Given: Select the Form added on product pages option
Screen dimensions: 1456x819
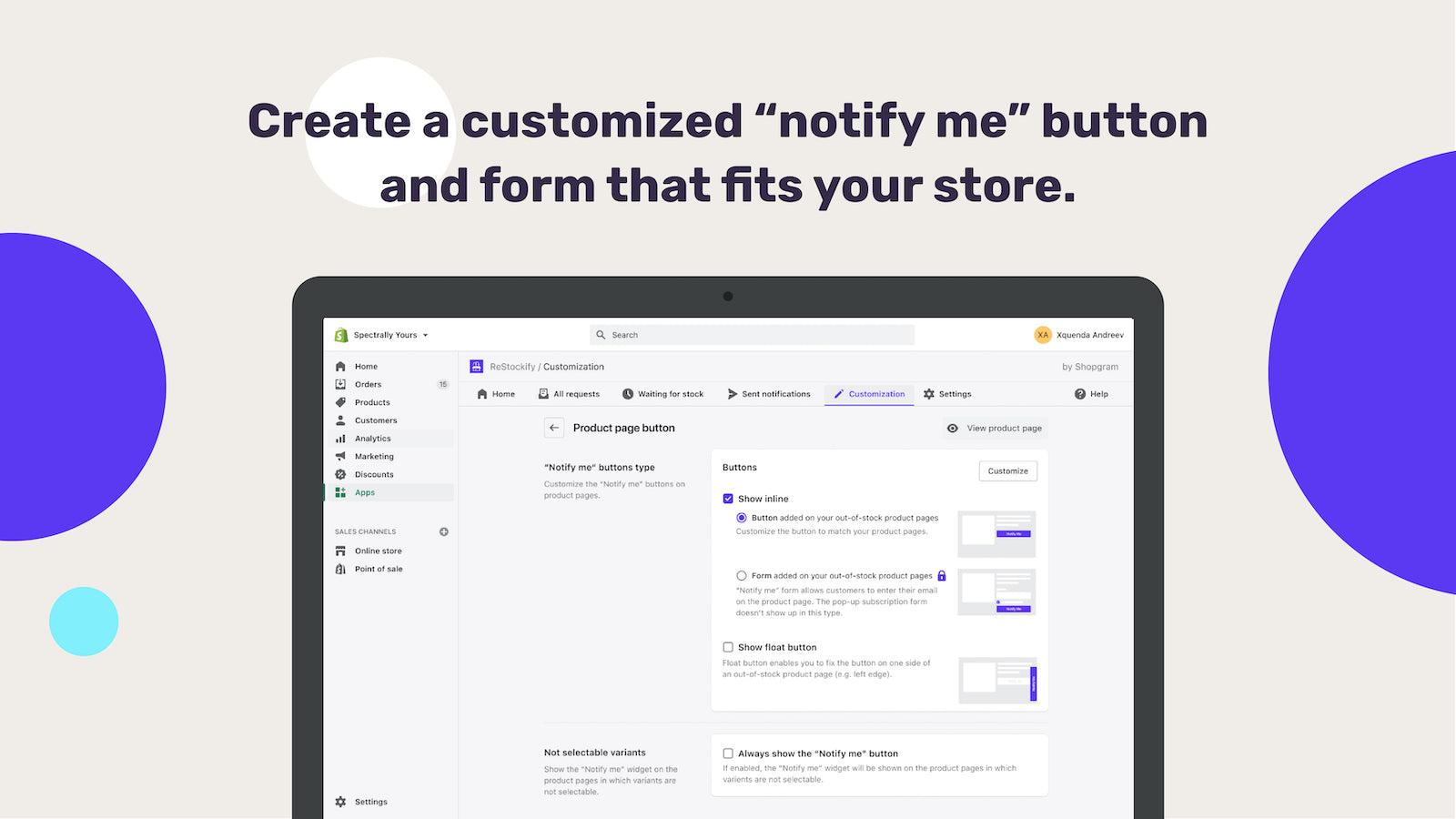Looking at the screenshot, I should tap(742, 576).
